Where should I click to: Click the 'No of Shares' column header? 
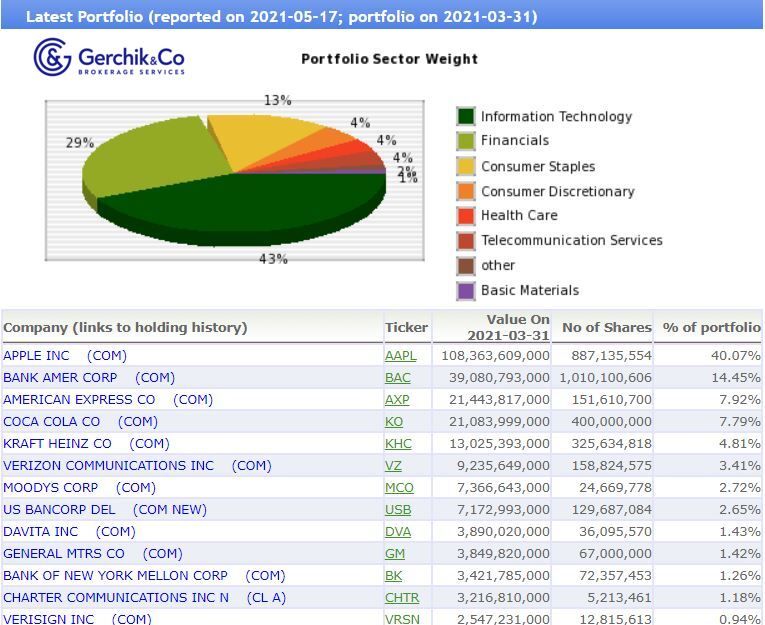606,328
